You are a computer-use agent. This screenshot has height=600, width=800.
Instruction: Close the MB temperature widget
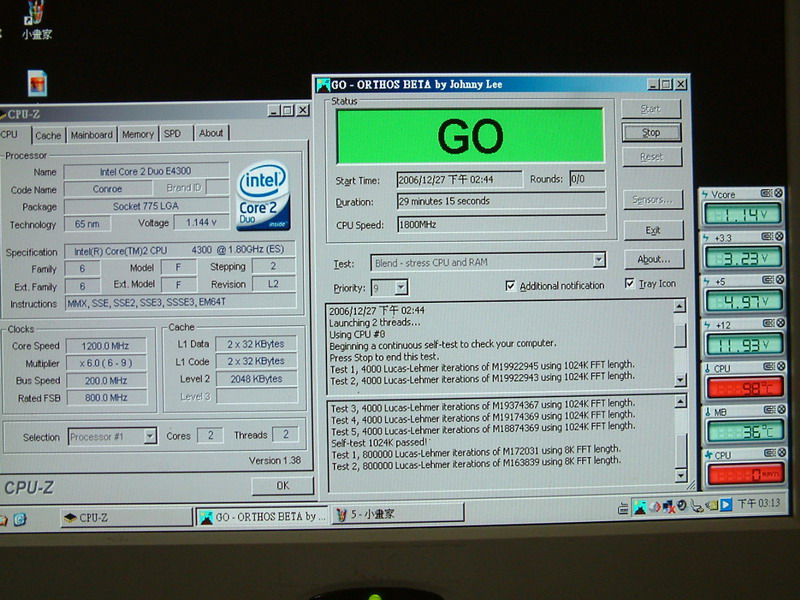point(781,410)
